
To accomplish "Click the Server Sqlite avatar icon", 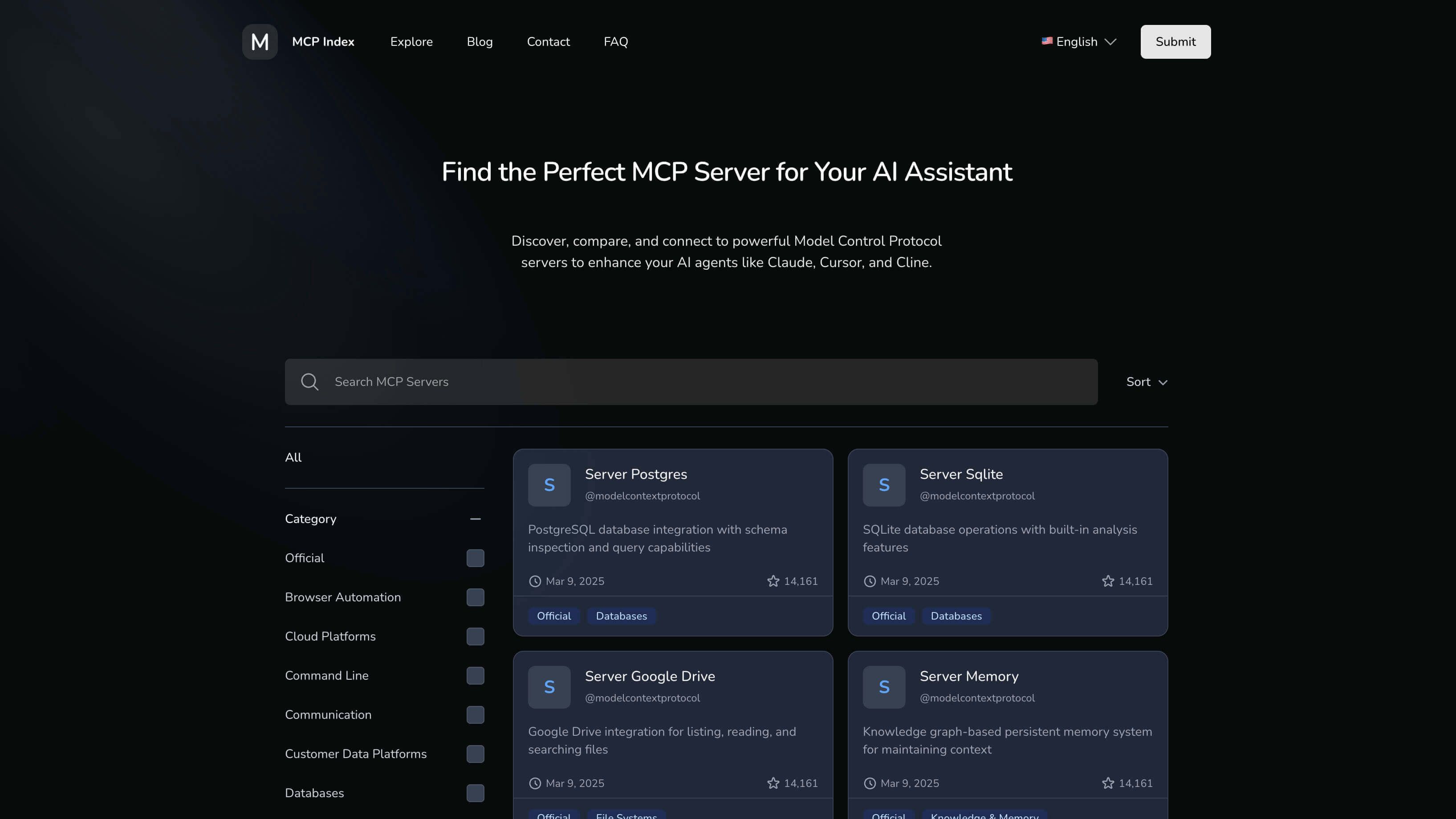I will 883,484.
